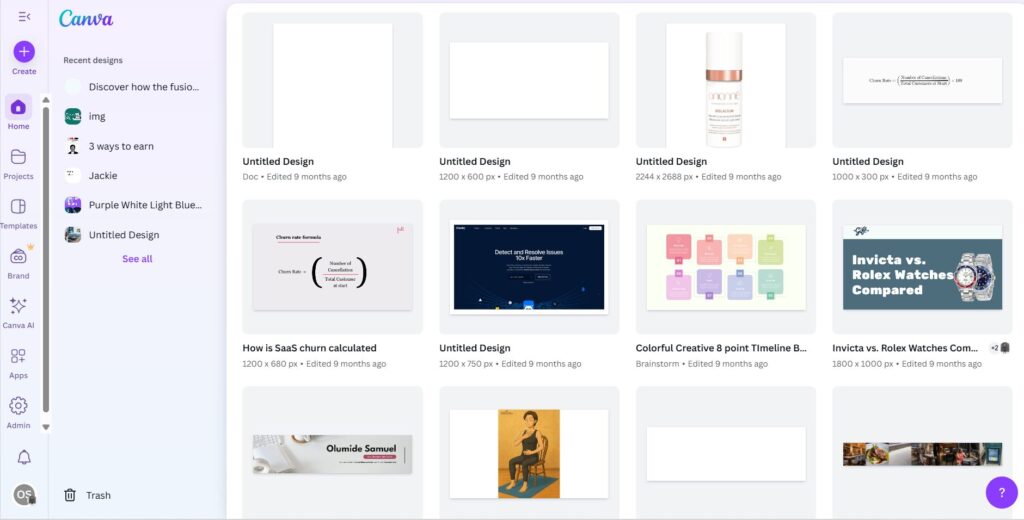The width and height of the screenshot is (1024, 520).
Task: Open the Projects folder icon
Action: click(x=18, y=157)
